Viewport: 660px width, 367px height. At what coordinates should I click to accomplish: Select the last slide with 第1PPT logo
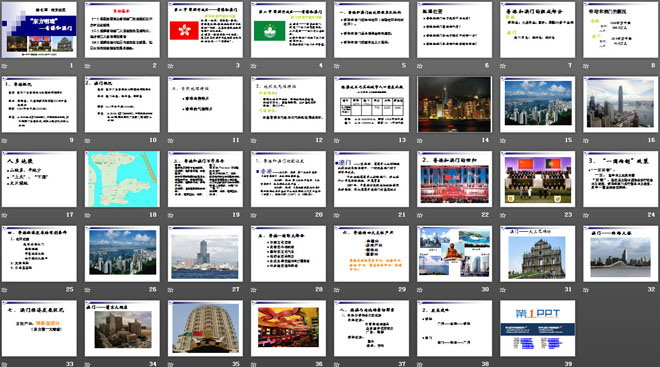[538, 328]
